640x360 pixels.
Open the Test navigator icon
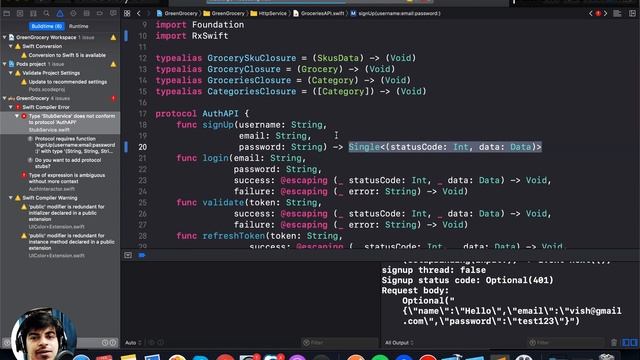(73, 13)
